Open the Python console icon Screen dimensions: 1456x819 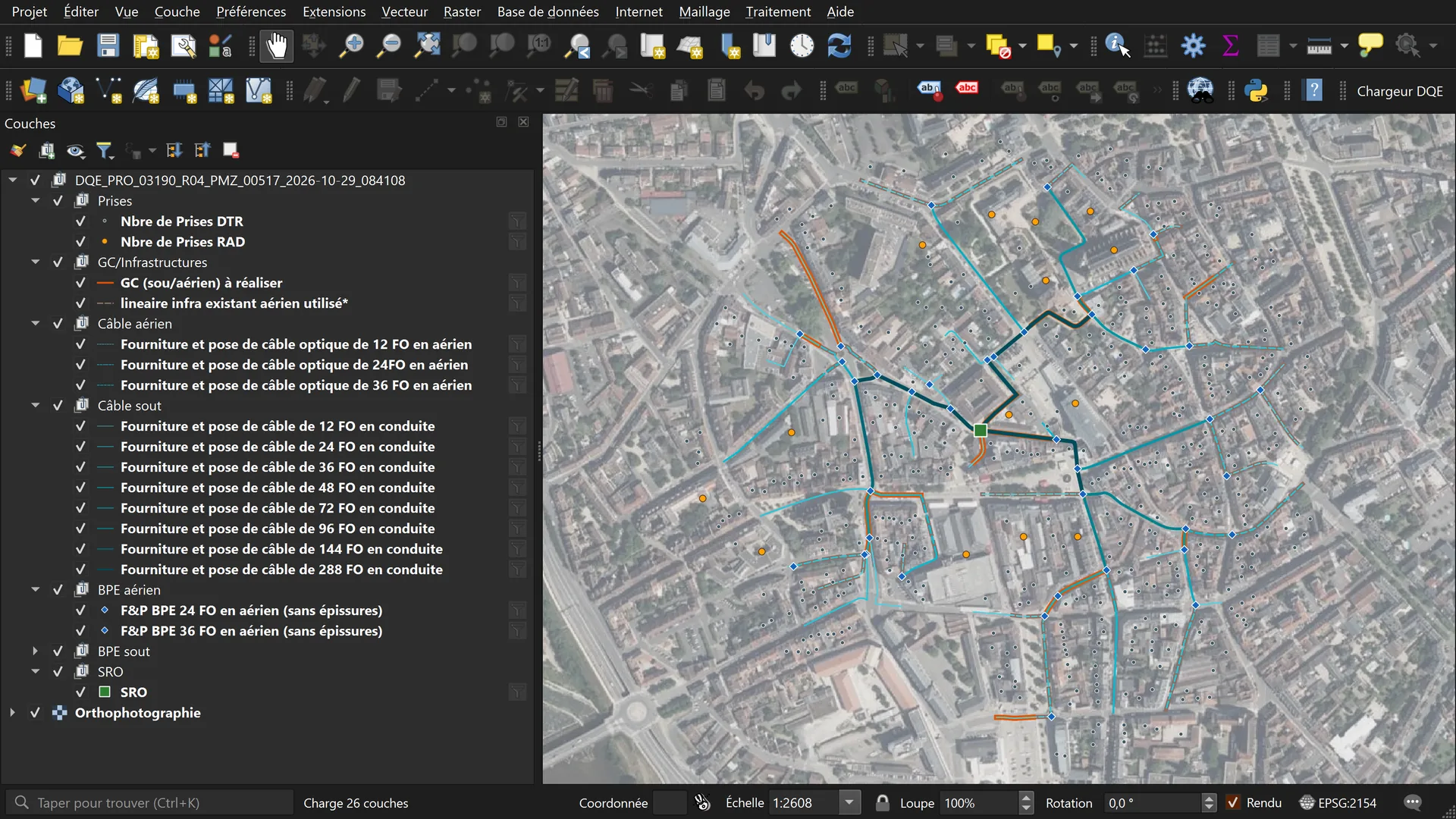pyautogui.click(x=1256, y=91)
